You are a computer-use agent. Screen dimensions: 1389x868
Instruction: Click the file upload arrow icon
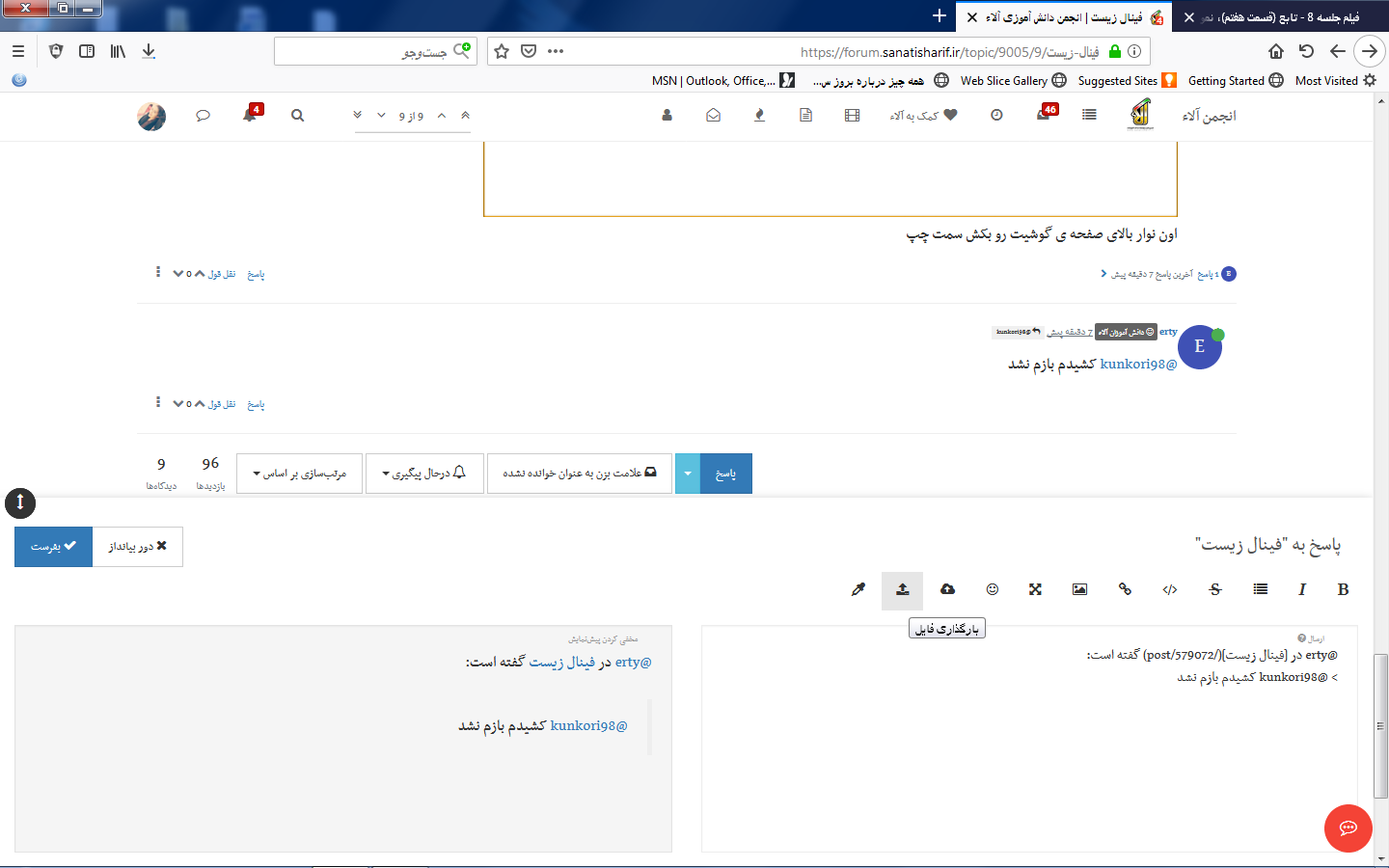coord(902,590)
